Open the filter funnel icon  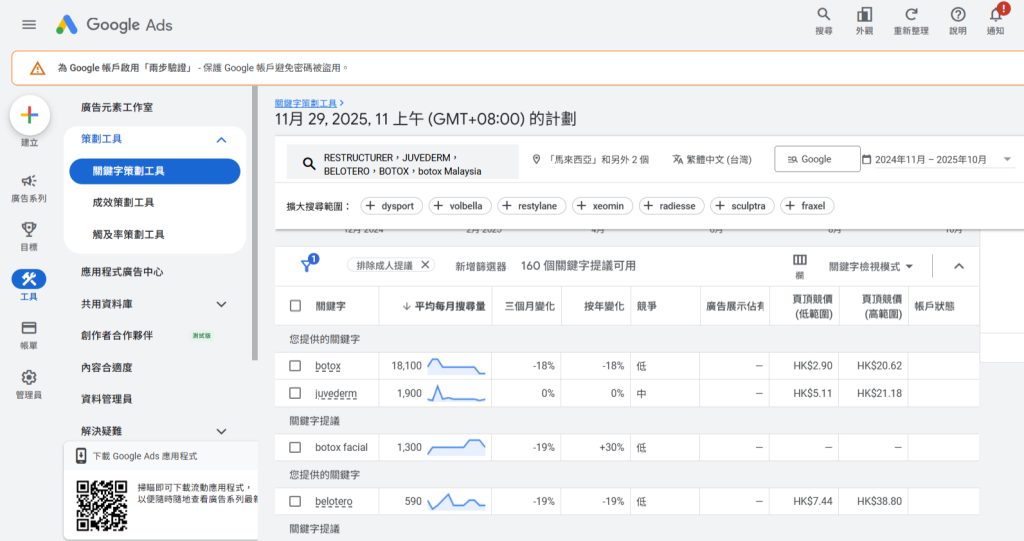click(308, 265)
